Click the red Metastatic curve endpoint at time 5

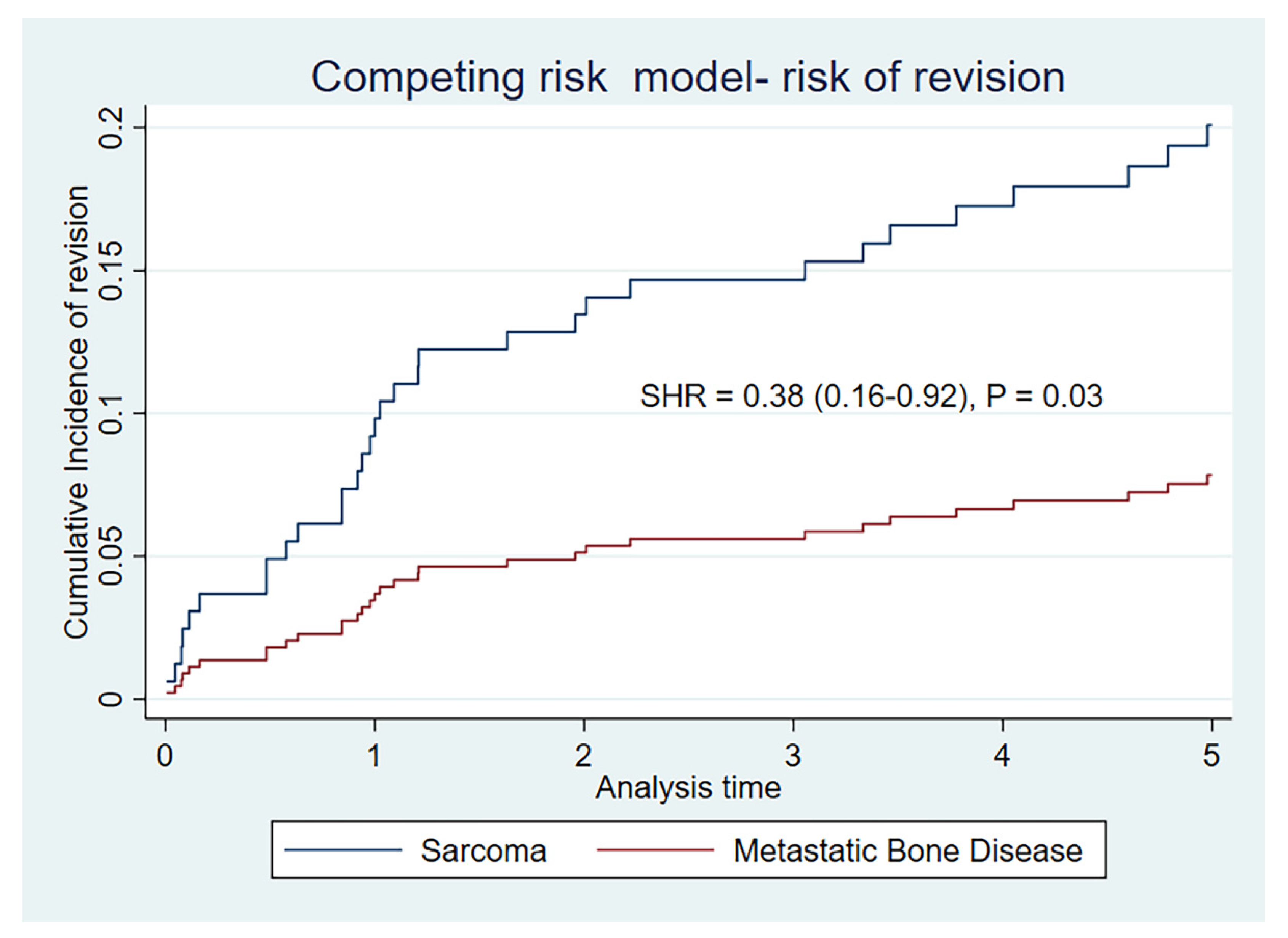[x=1210, y=475]
